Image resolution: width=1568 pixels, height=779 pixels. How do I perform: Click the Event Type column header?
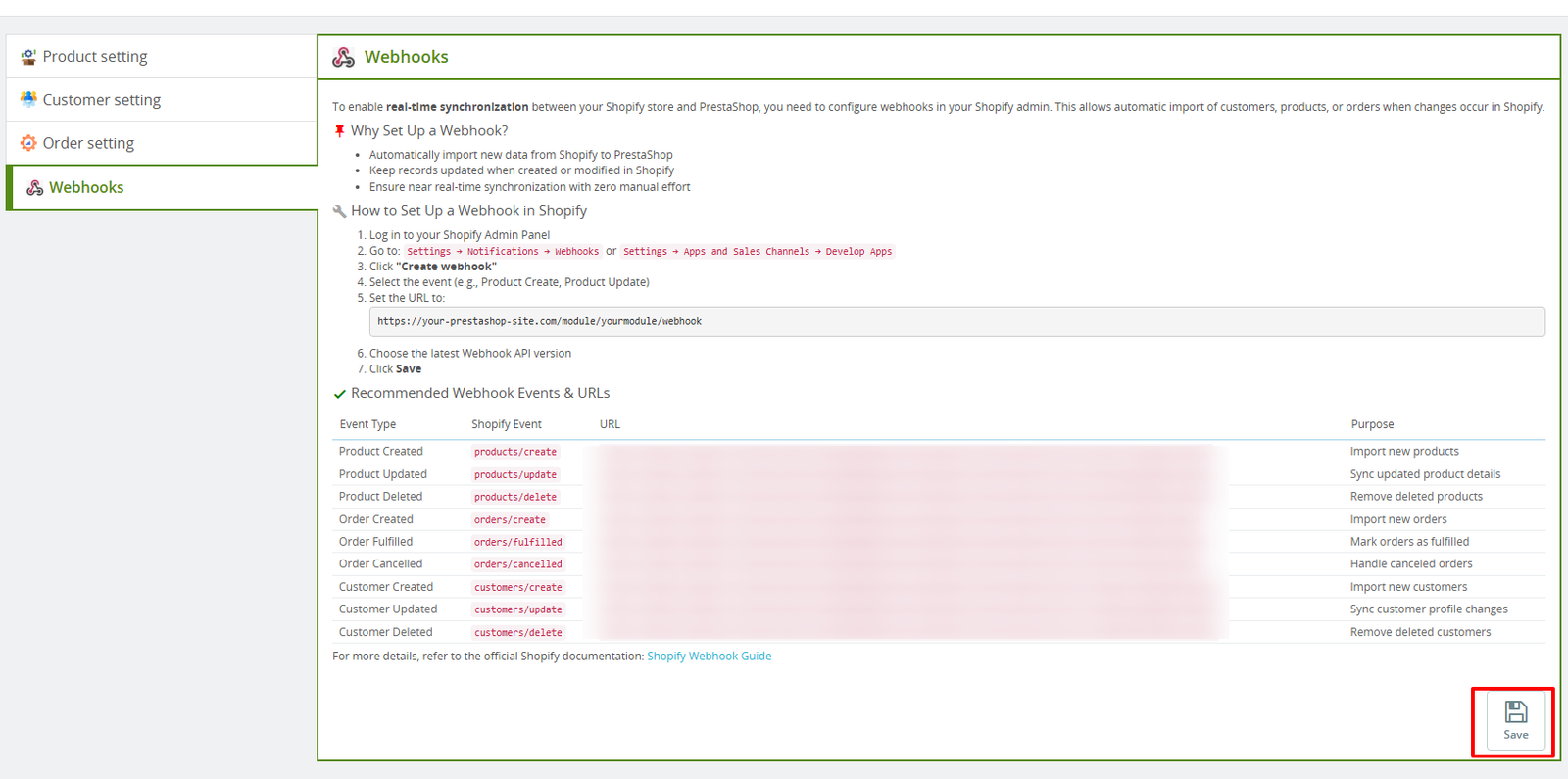(x=368, y=424)
